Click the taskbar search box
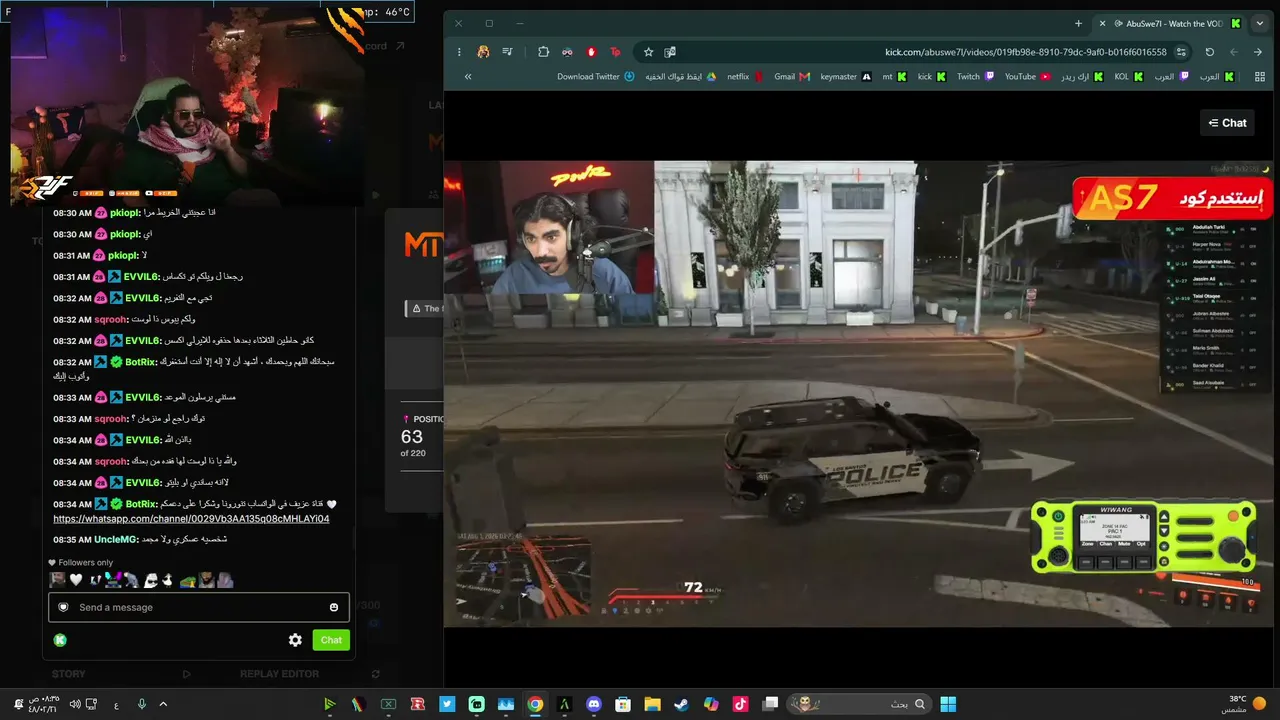This screenshot has width=1280, height=720. pos(858,704)
